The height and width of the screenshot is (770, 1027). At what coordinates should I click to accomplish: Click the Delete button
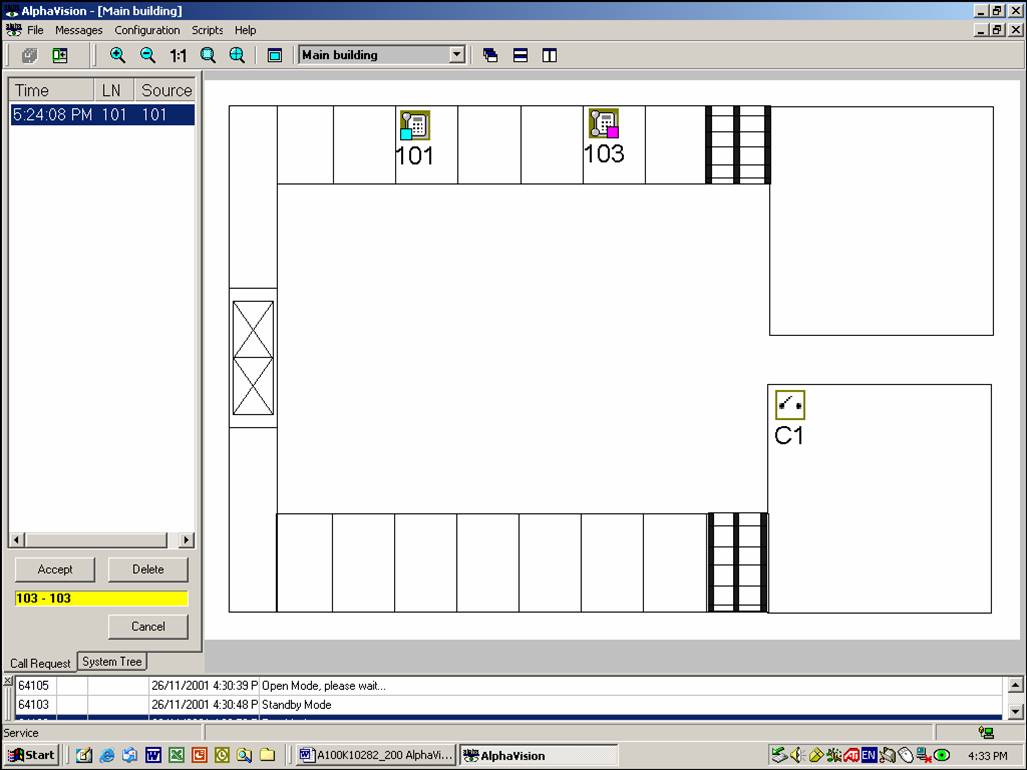pyautogui.click(x=148, y=570)
